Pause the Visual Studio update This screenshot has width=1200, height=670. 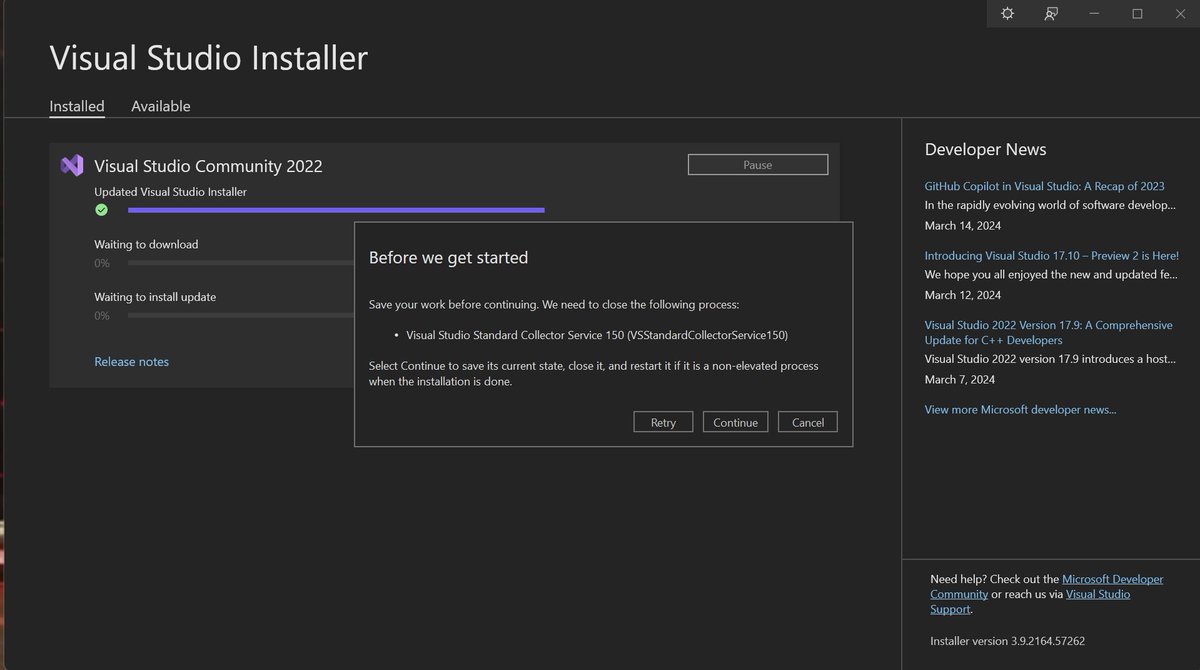click(758, 165)
